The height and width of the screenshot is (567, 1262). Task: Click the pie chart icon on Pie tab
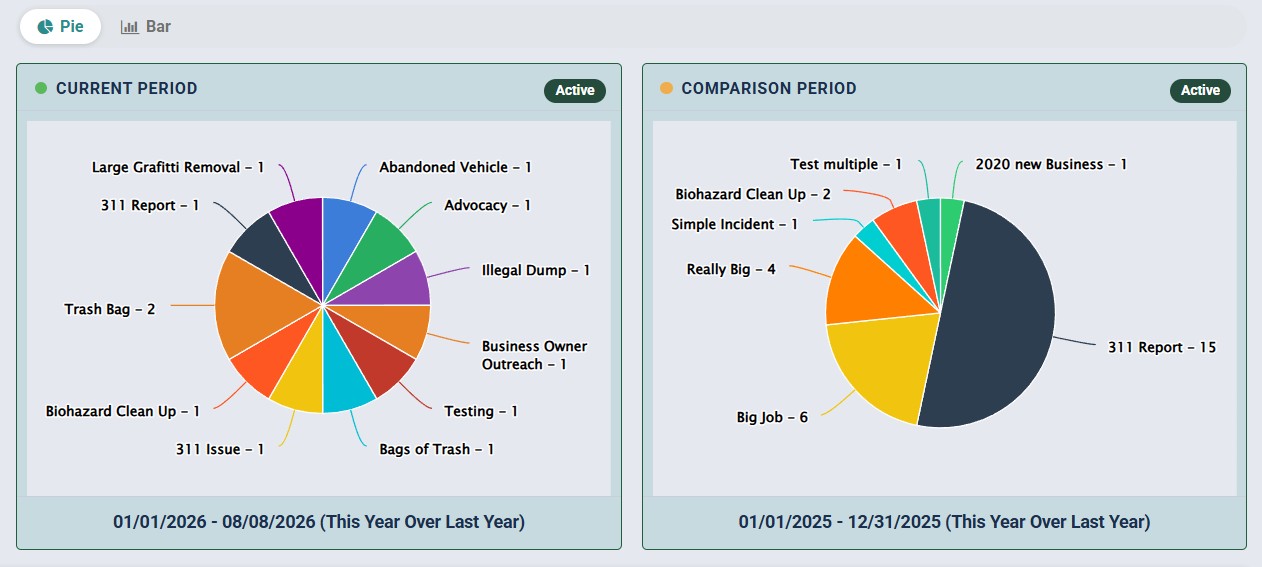[x=45, y=27]
